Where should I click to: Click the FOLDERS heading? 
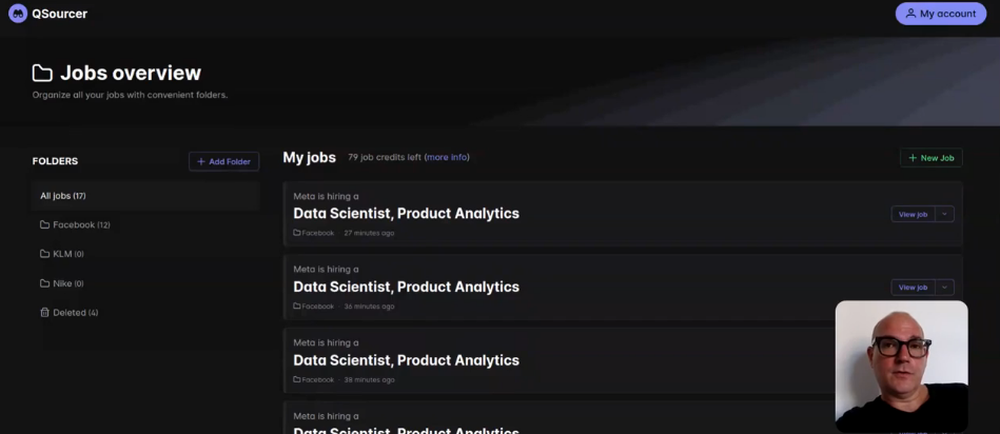coord(55,161)
